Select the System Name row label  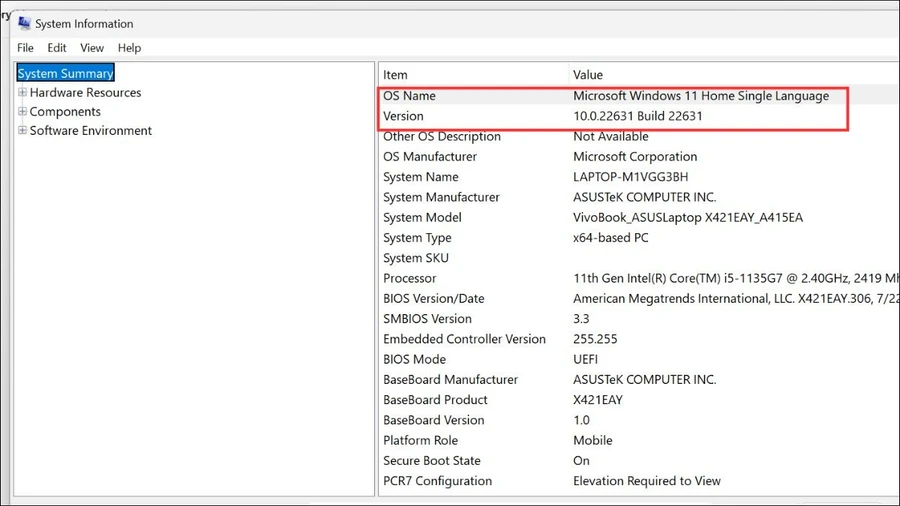pyautogui.click(x=421, y=177)
